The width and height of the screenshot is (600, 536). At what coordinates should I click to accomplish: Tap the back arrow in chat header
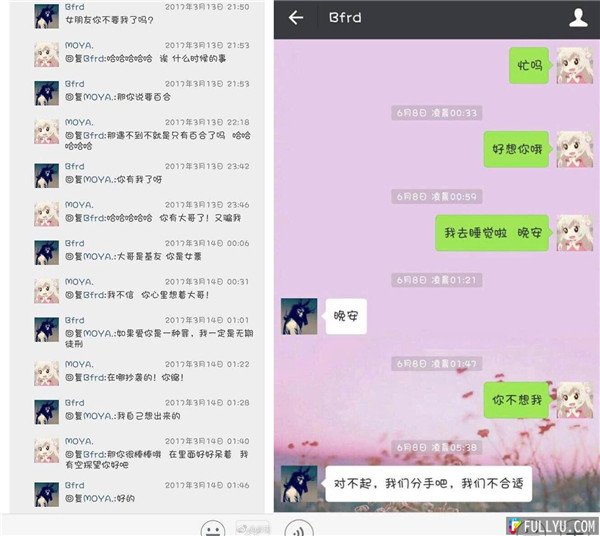point(296,18)
